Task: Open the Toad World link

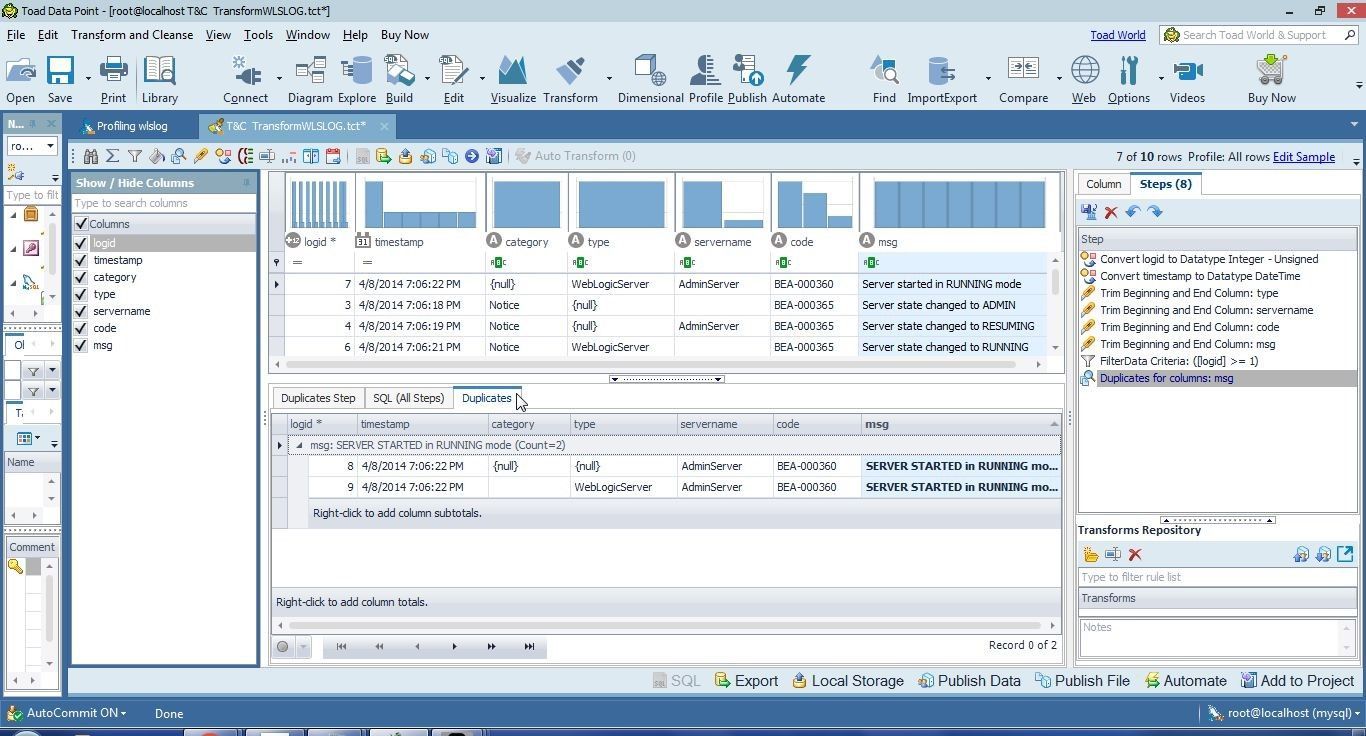Action: [x=1117, y=35]
